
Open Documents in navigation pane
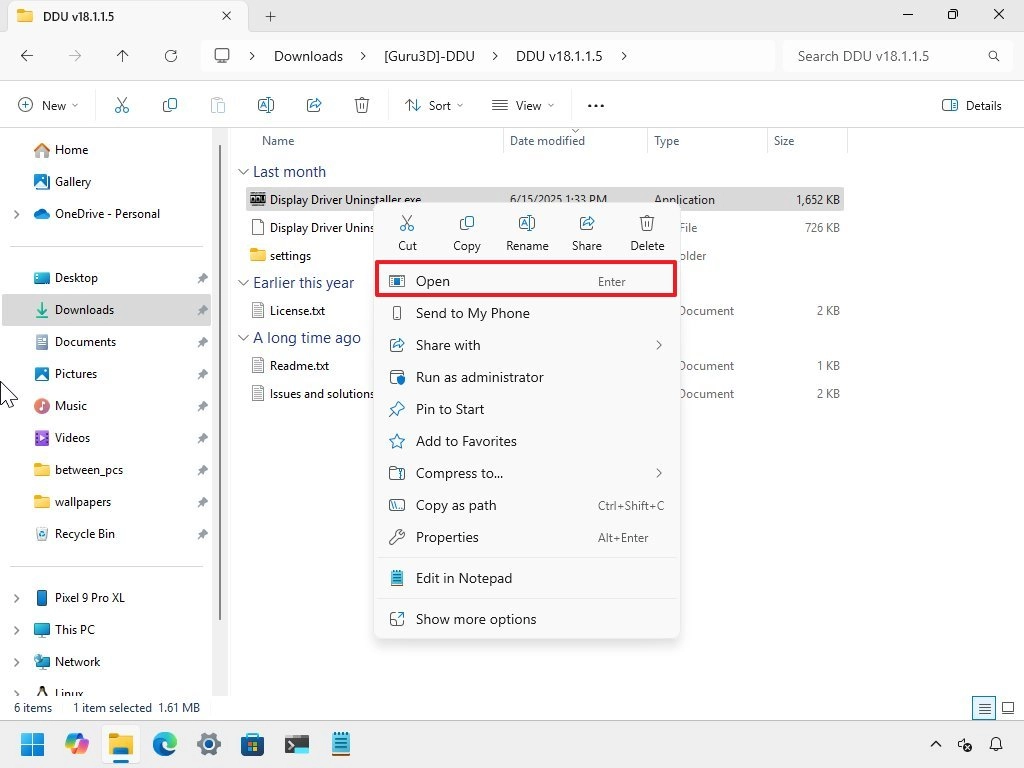click(x=107, y=342)
